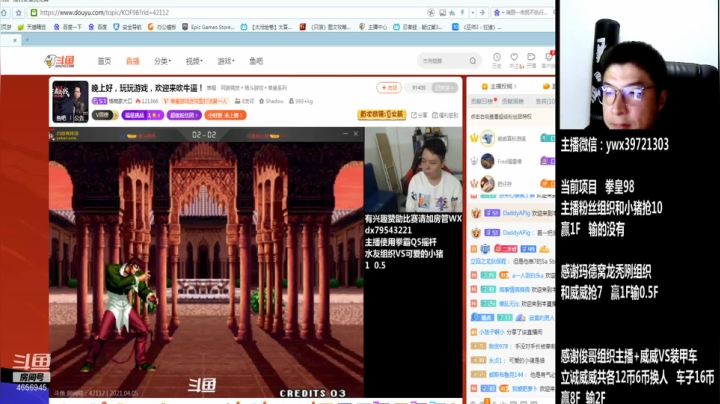This screenshot has height=404, width=720.
Task: Click first ranked user crown avatar
Action: [487, 138]
